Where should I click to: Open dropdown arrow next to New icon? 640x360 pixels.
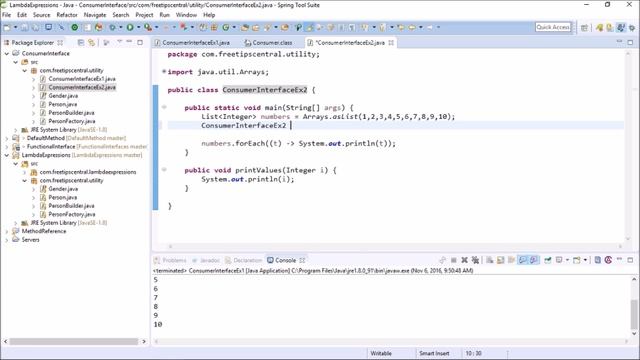coord(16,27)
